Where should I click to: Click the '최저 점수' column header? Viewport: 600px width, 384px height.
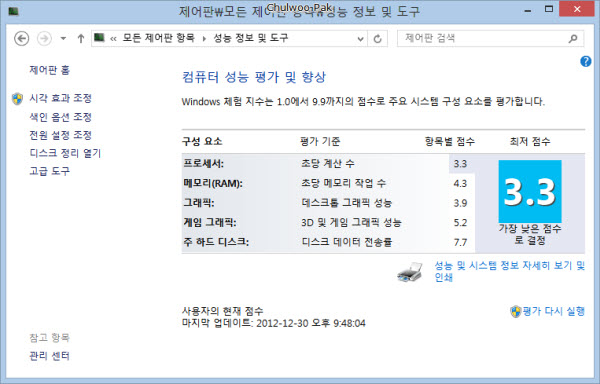click(x=530, y=142)
